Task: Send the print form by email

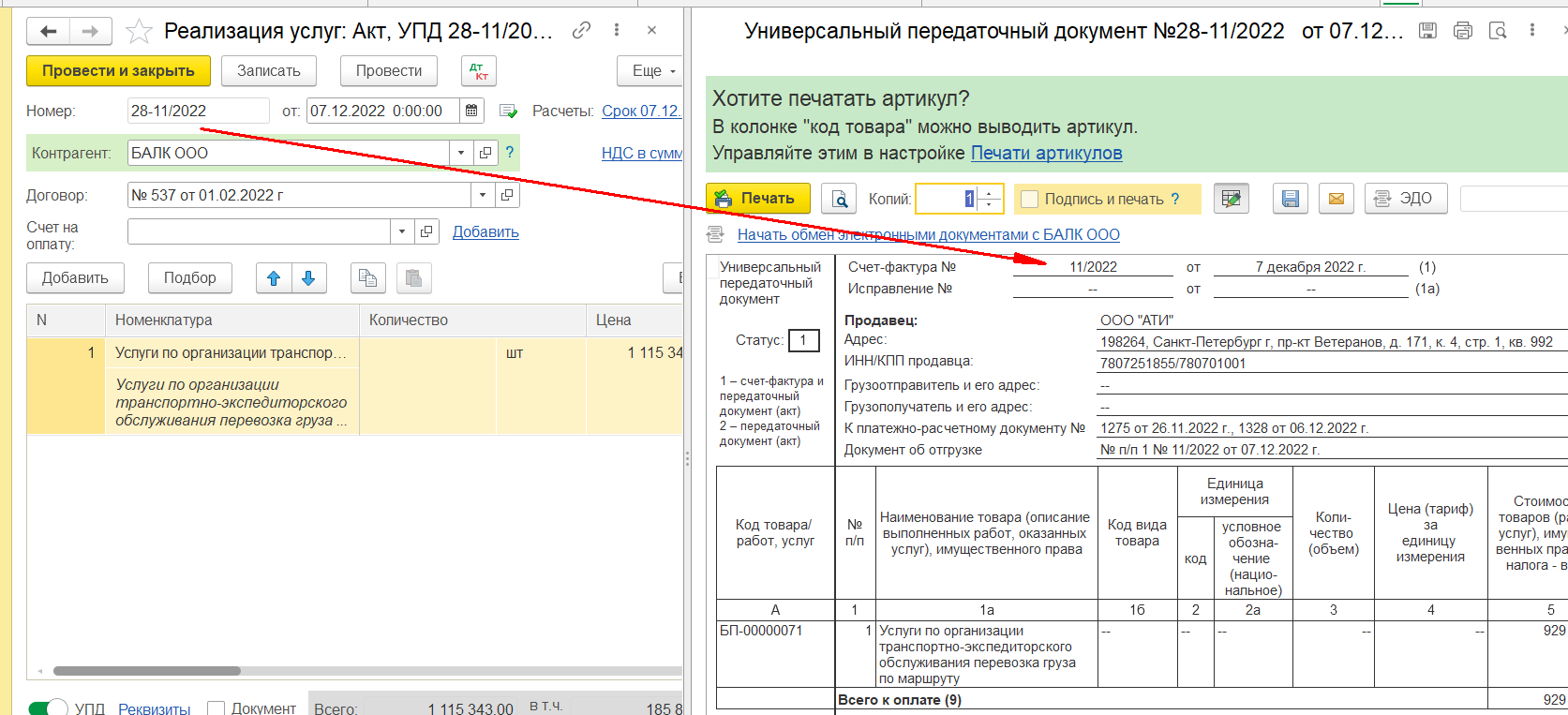Action: pos(1337,199)
